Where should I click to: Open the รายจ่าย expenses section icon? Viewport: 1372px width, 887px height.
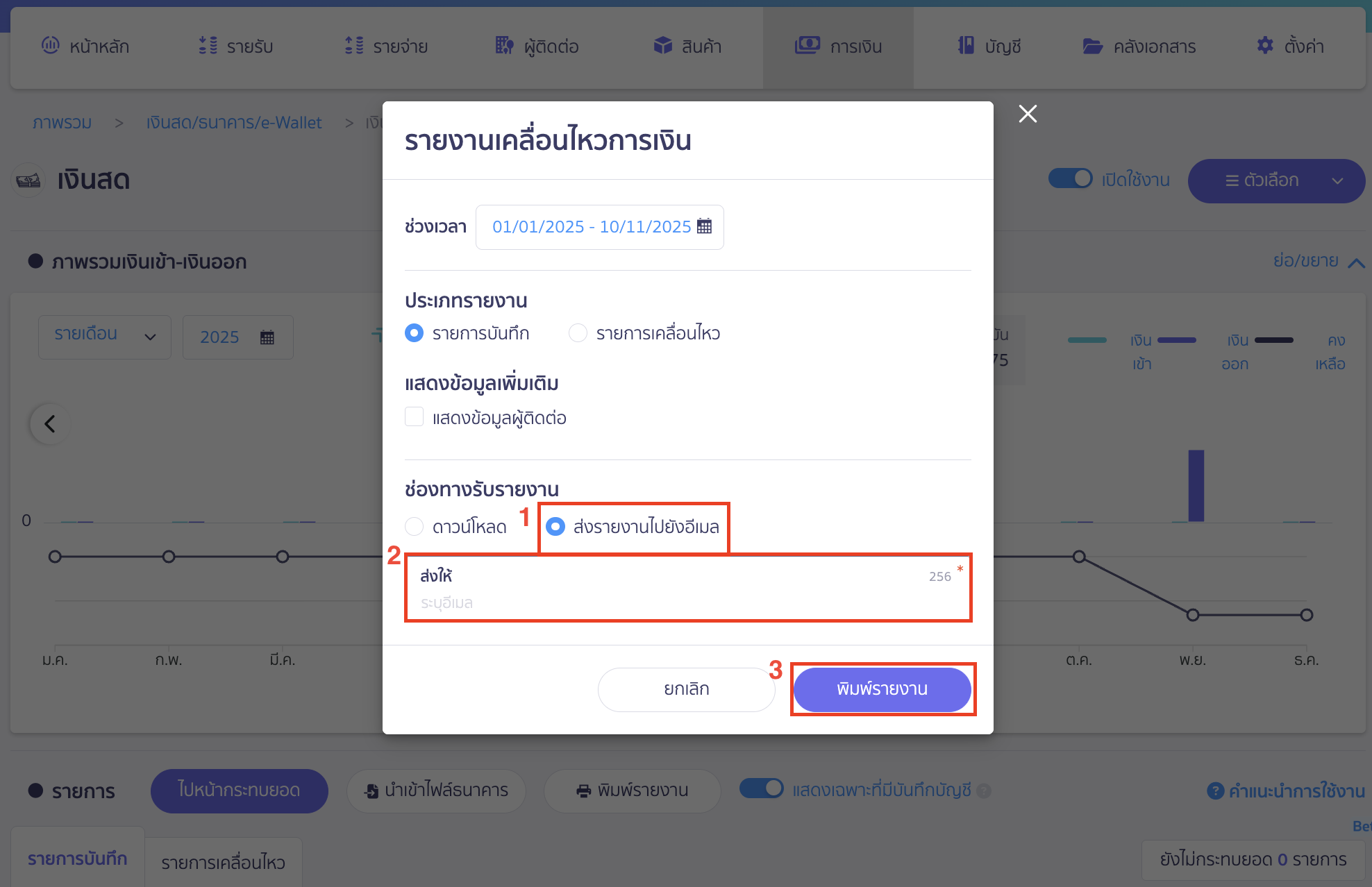(x=353, y=46)
